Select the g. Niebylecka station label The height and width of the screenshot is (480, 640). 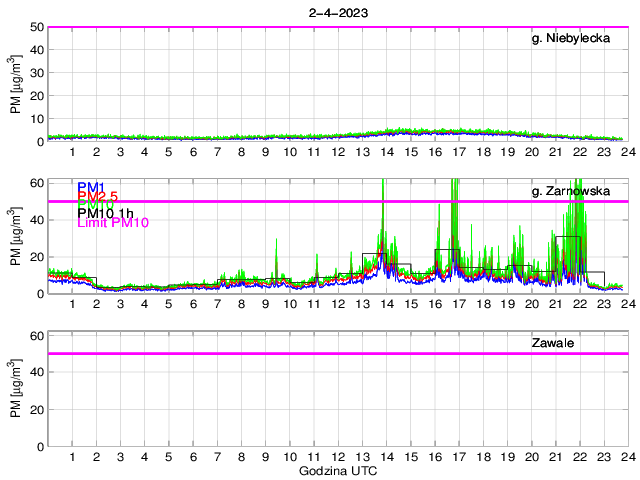tap(571, 39)
